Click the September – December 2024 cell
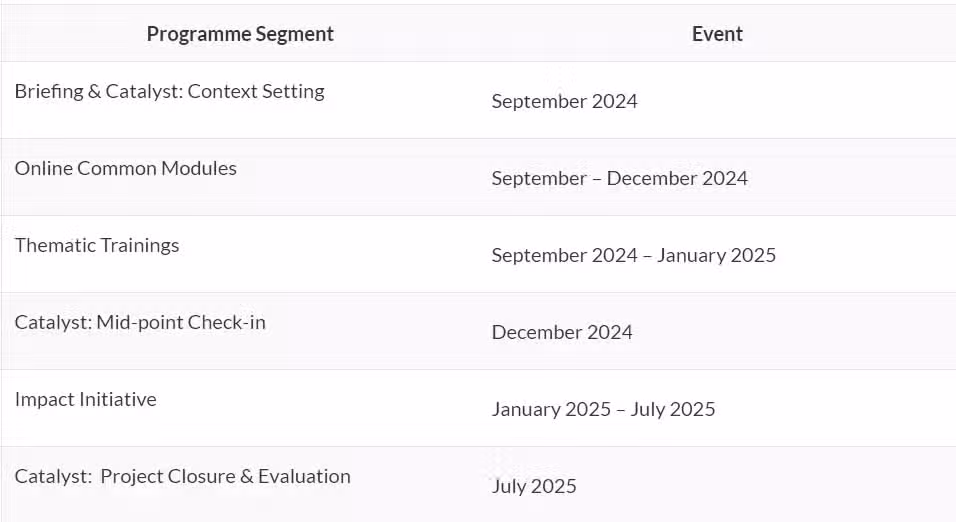The width and height of the screenshot is (956, 522). pyautogui.click(x=717, y=177)
